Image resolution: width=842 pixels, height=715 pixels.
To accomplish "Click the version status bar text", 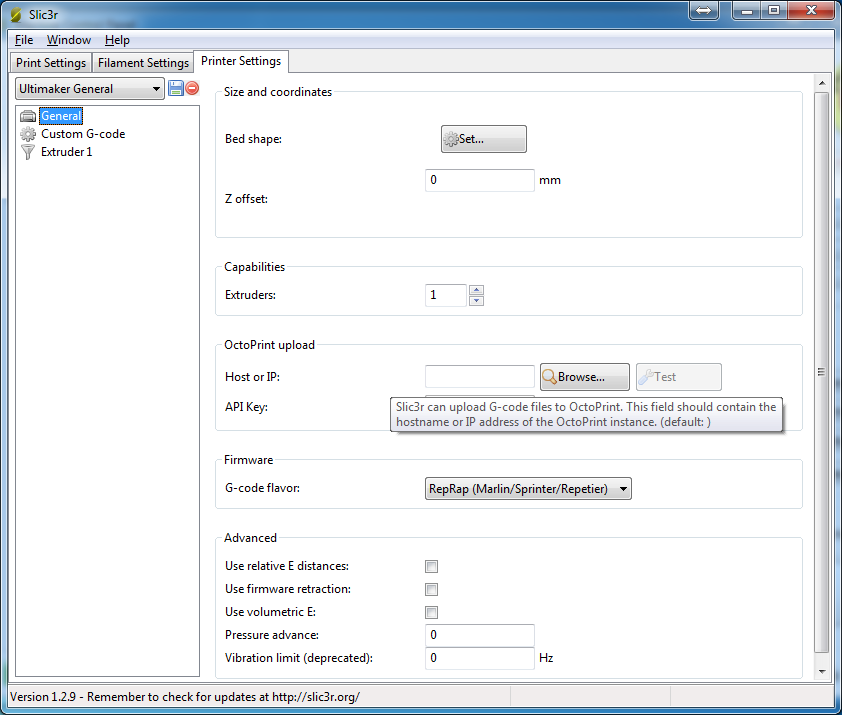I will pos(185,697).
